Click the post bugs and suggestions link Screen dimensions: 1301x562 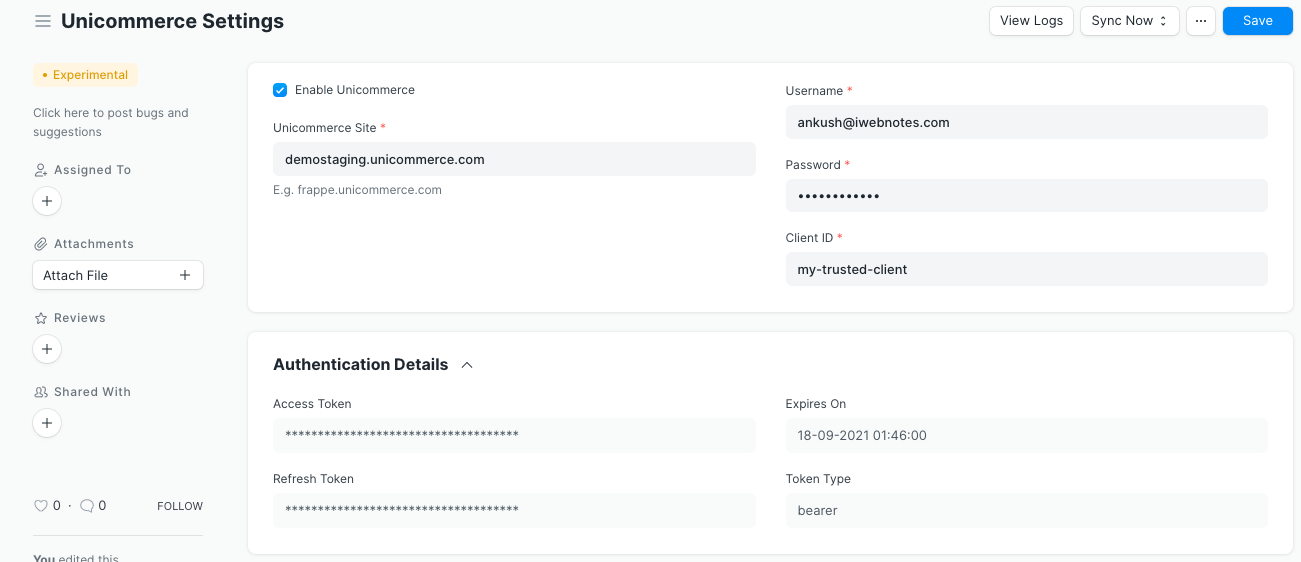click(x=110, y=122)
